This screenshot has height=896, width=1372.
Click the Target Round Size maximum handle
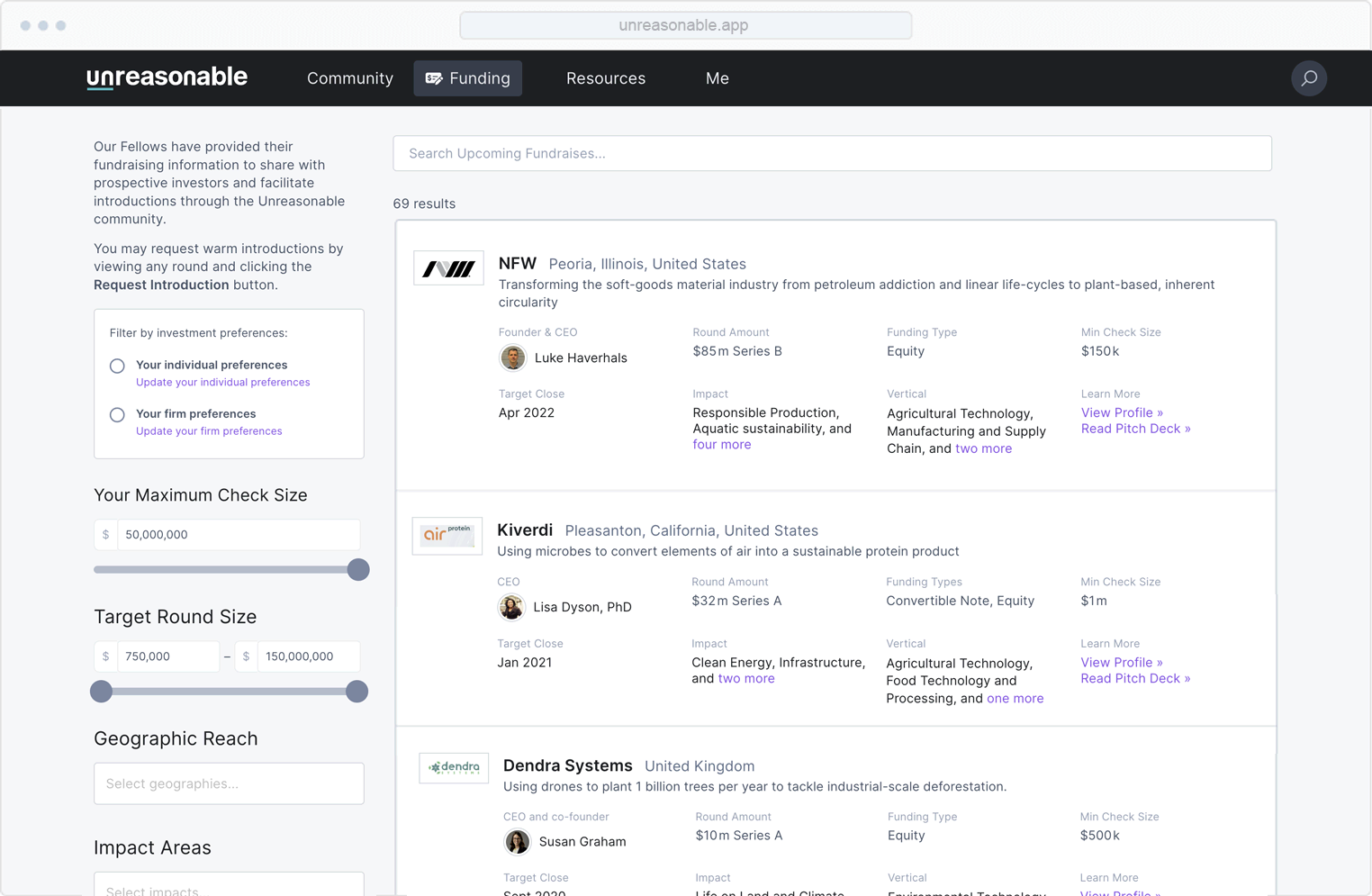[x=357, y=692]
